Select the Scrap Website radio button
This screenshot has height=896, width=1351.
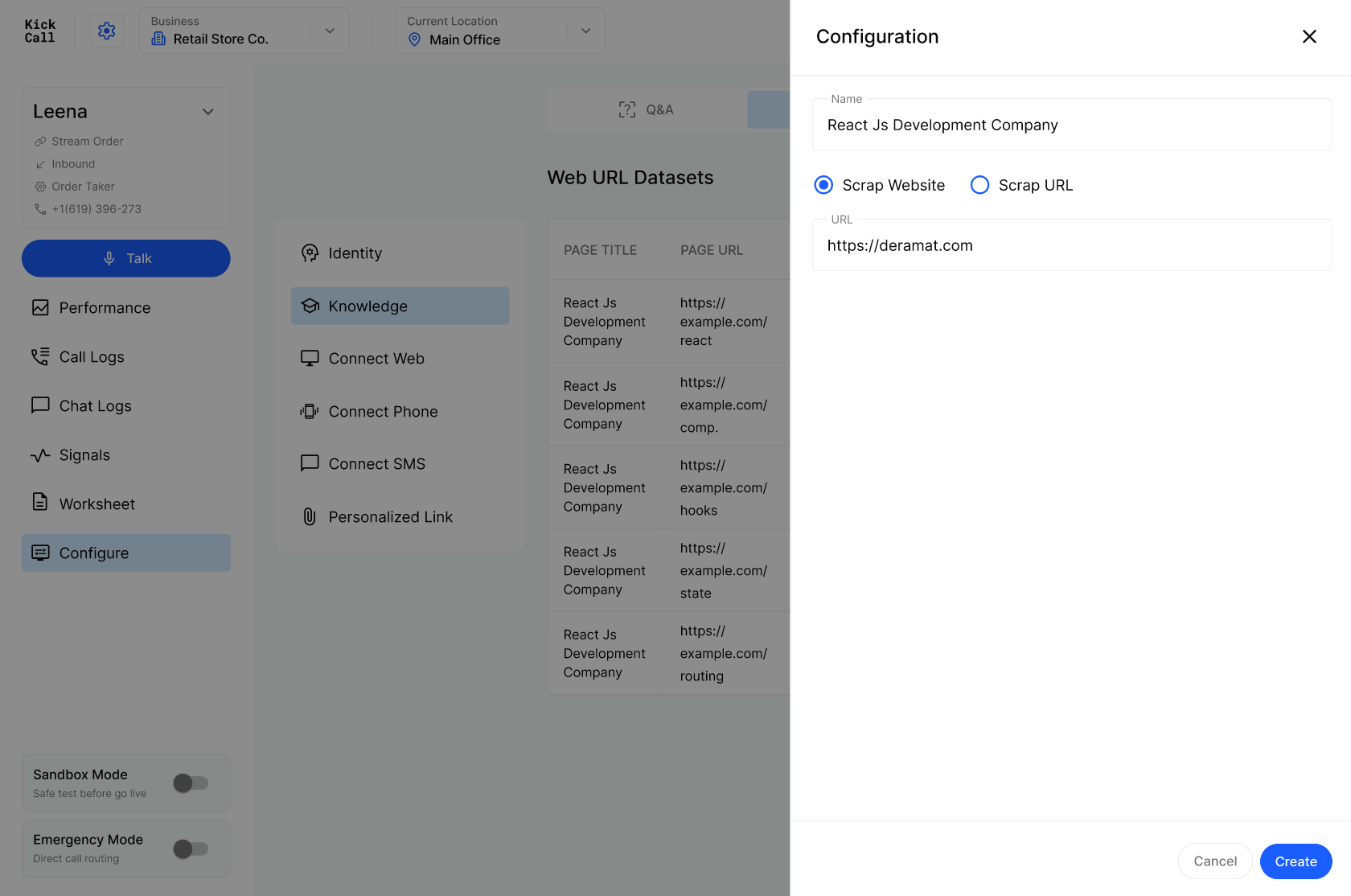[x=823, y=185]
